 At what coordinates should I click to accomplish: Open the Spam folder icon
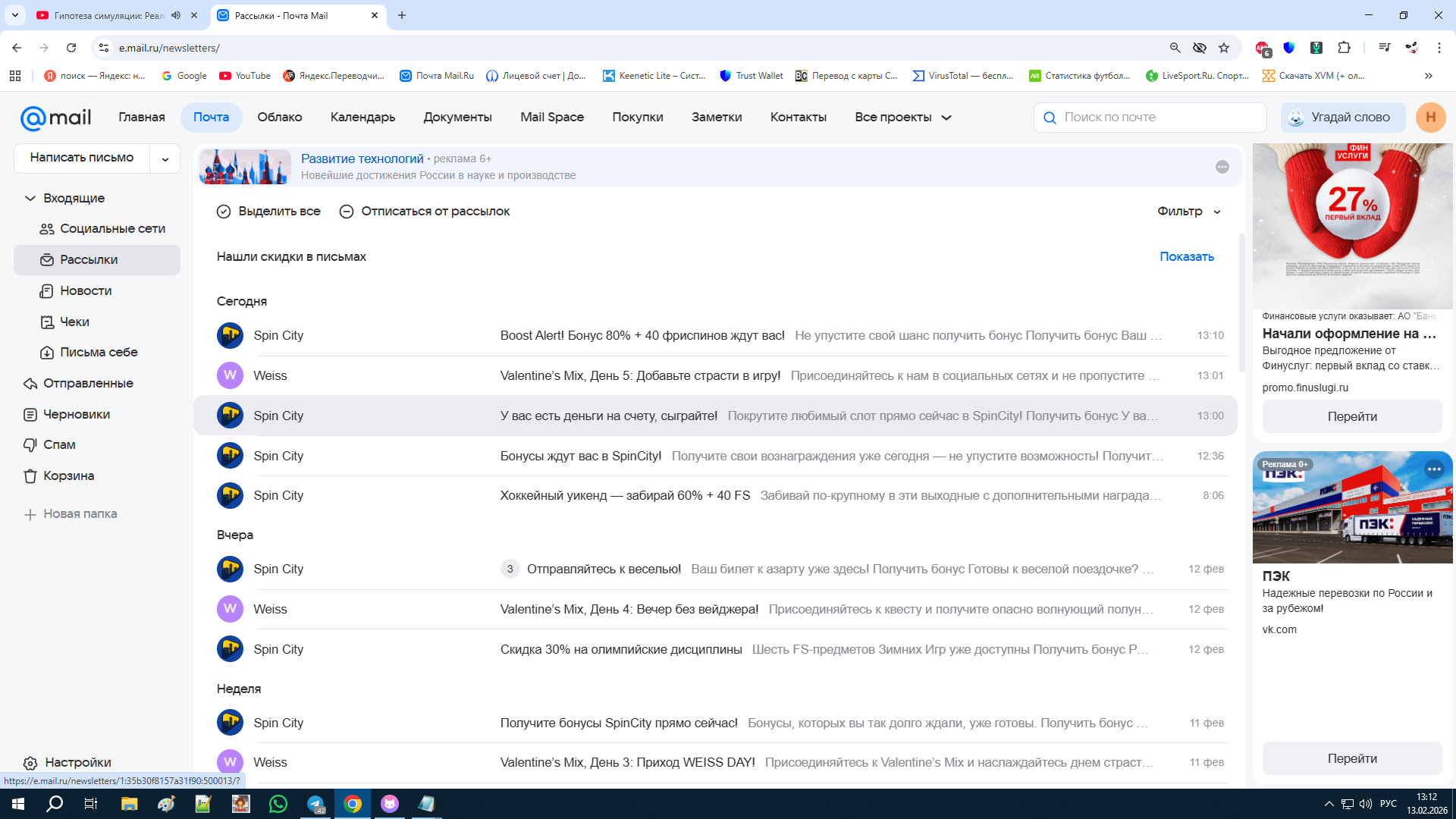click(30, 445)
